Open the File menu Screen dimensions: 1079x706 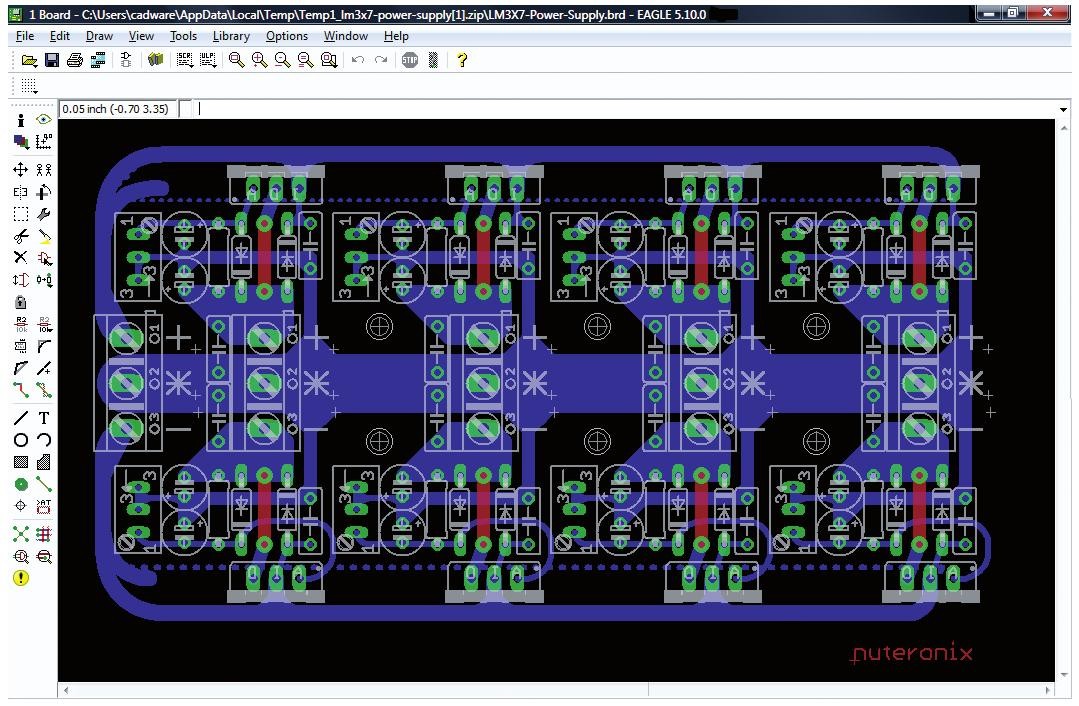[25, 36]
